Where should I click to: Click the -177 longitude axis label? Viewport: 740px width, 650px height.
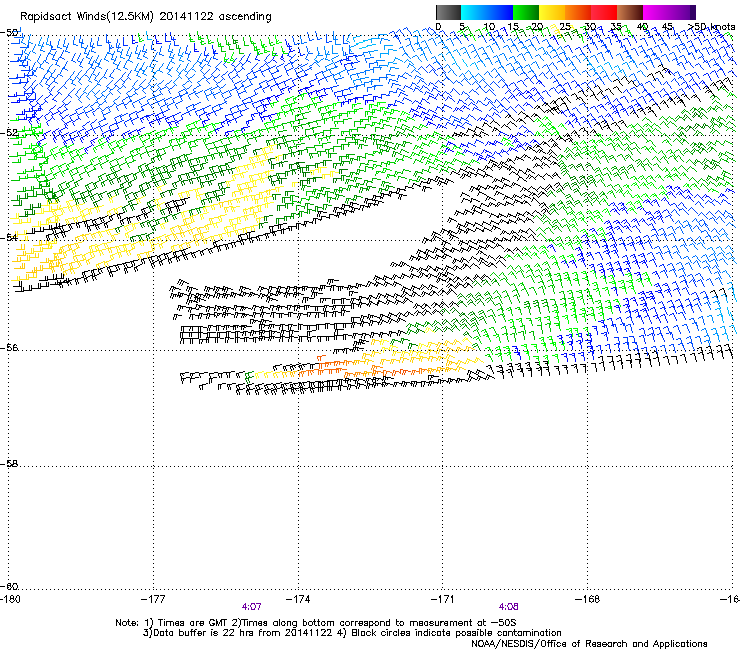coord(153,599)
